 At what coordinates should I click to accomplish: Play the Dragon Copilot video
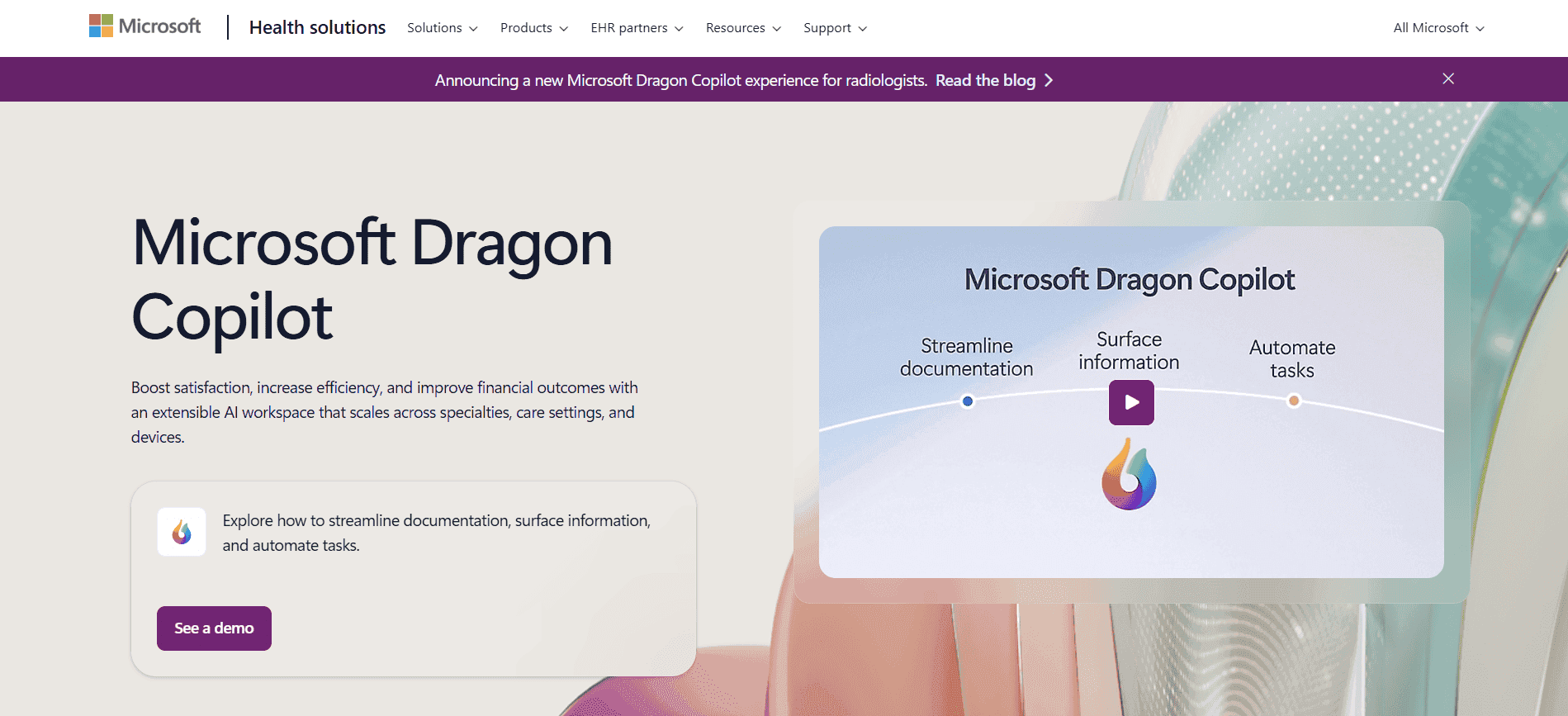1131,402
